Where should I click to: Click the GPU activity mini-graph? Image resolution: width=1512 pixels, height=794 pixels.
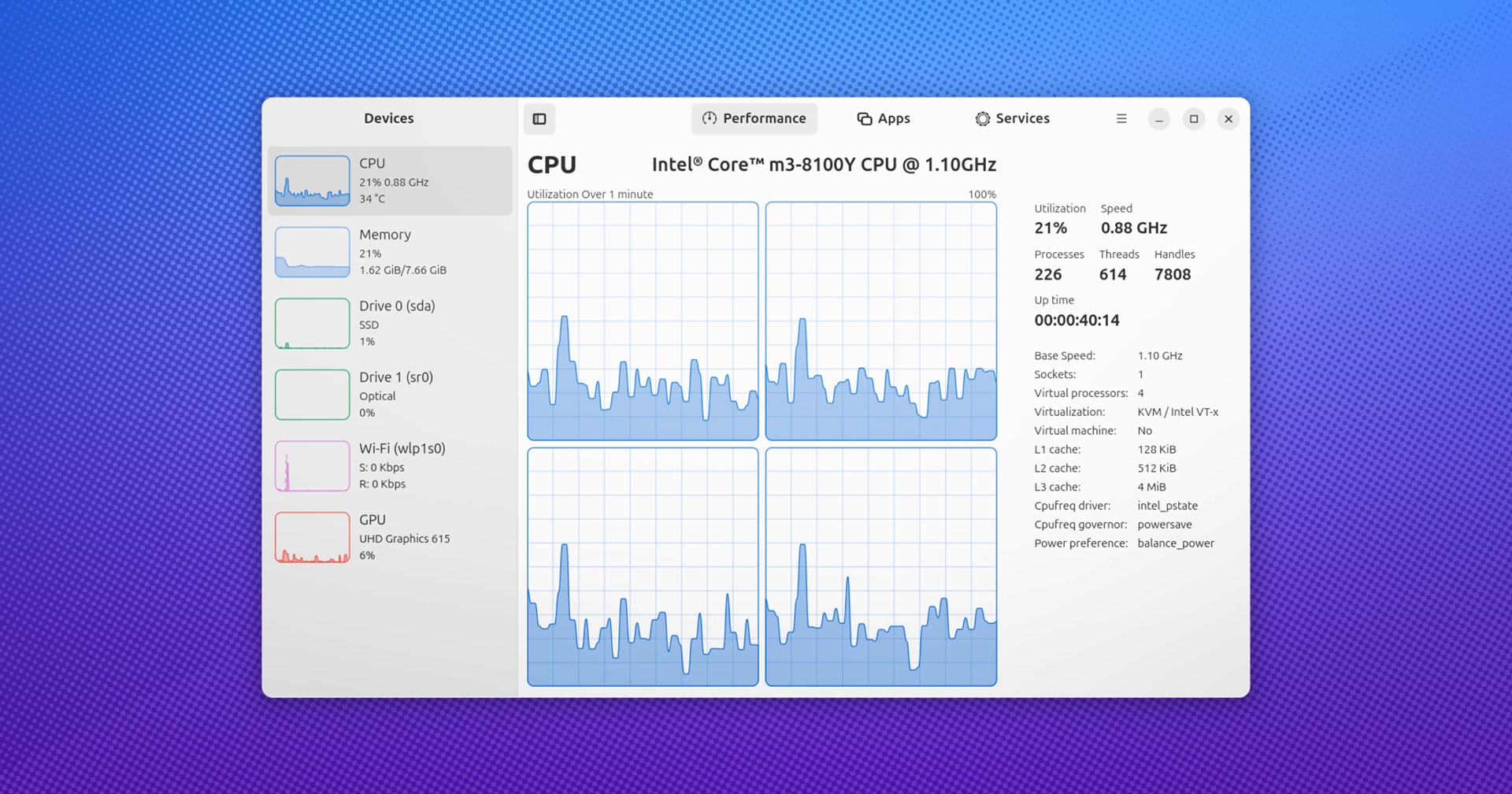pyautogui.click(x=312, y=536)
